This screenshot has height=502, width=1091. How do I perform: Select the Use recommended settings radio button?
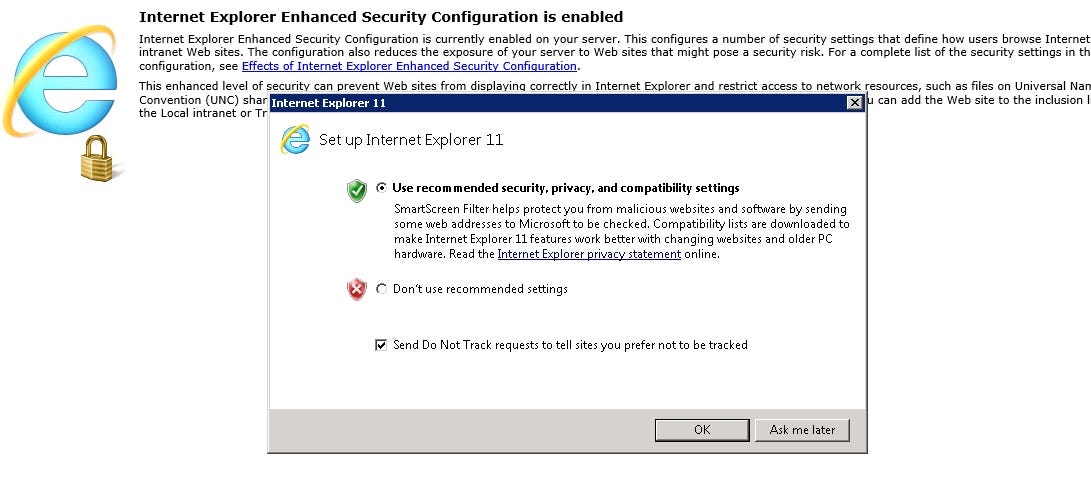coord(381,188)
